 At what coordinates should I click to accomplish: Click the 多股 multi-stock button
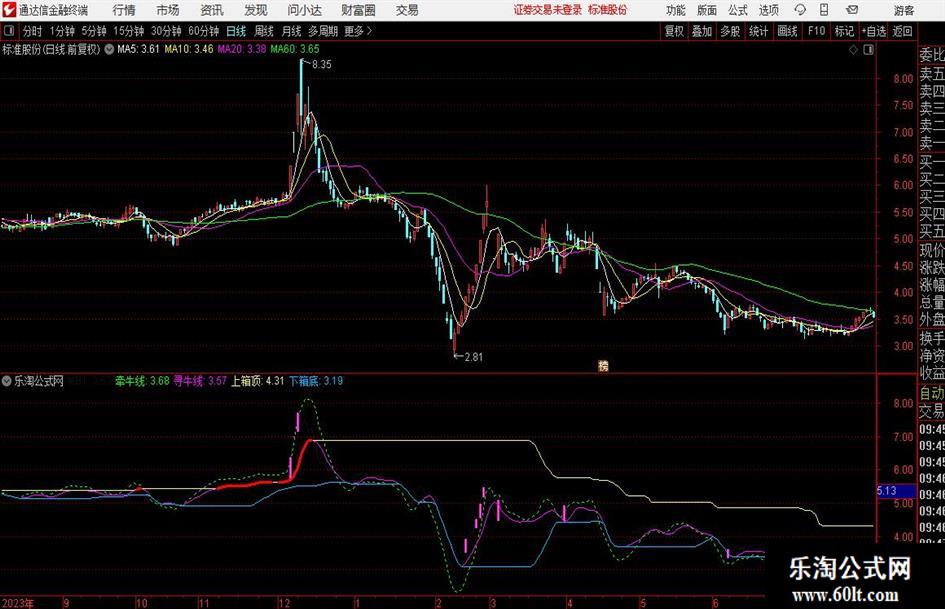(730, 31)
